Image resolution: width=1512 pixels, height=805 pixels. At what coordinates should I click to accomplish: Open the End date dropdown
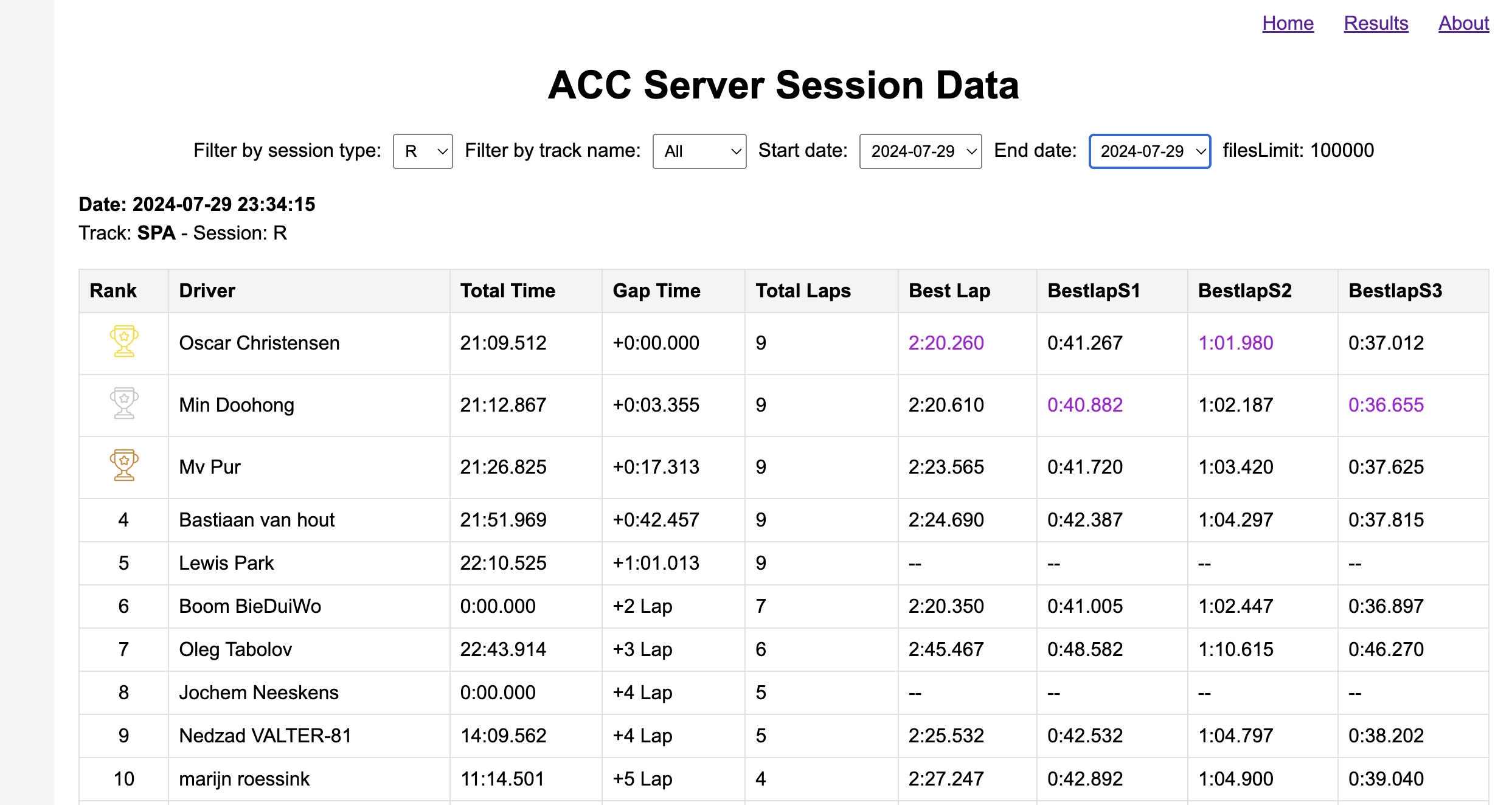tap(1150, 151)
